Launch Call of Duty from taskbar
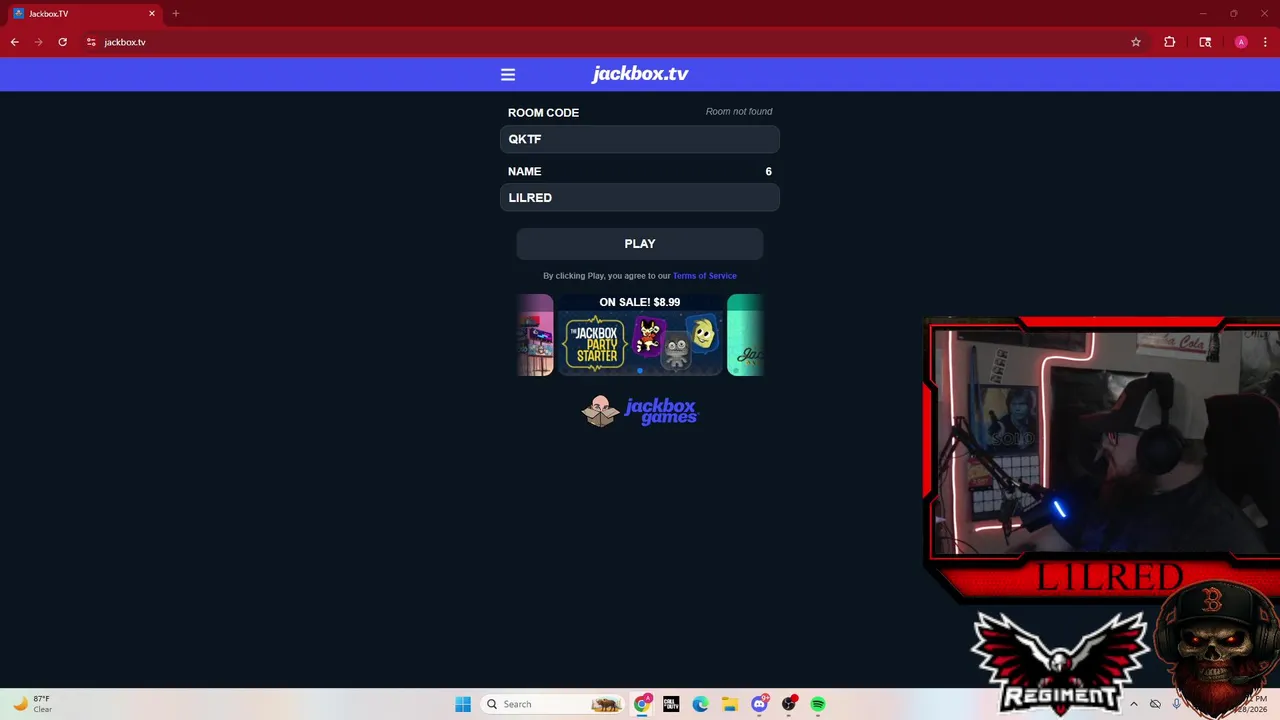1280x720 pixels. [x=671, y=704]
